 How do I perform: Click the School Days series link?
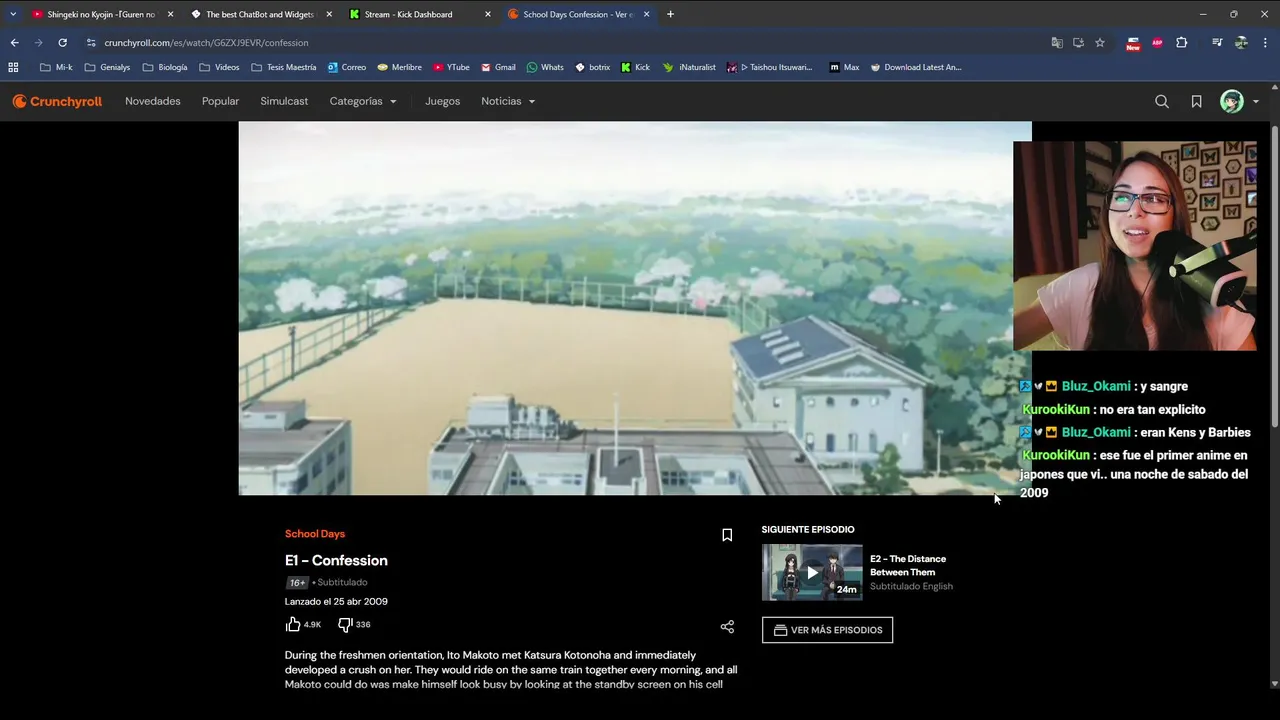click(x=315, y=534)
